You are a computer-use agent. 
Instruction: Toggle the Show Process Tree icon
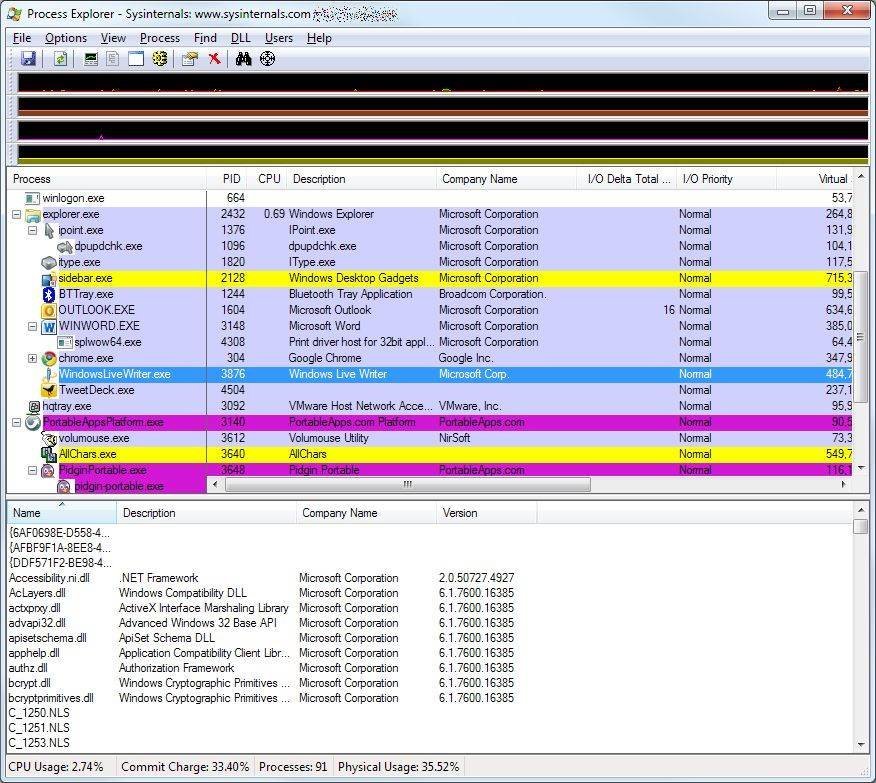[x=112, y=59]
